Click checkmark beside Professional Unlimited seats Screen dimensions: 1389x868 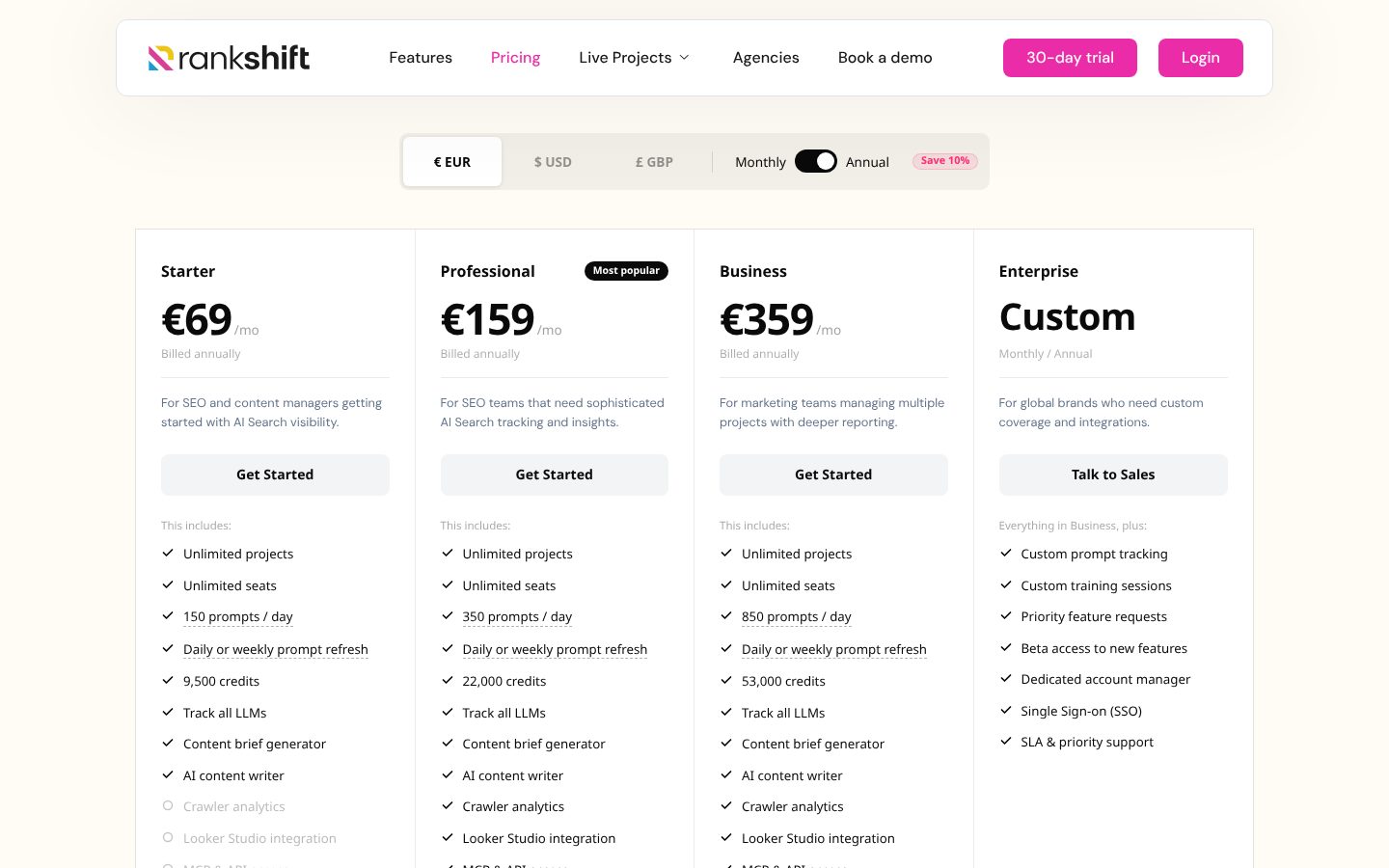click(448, 584)
